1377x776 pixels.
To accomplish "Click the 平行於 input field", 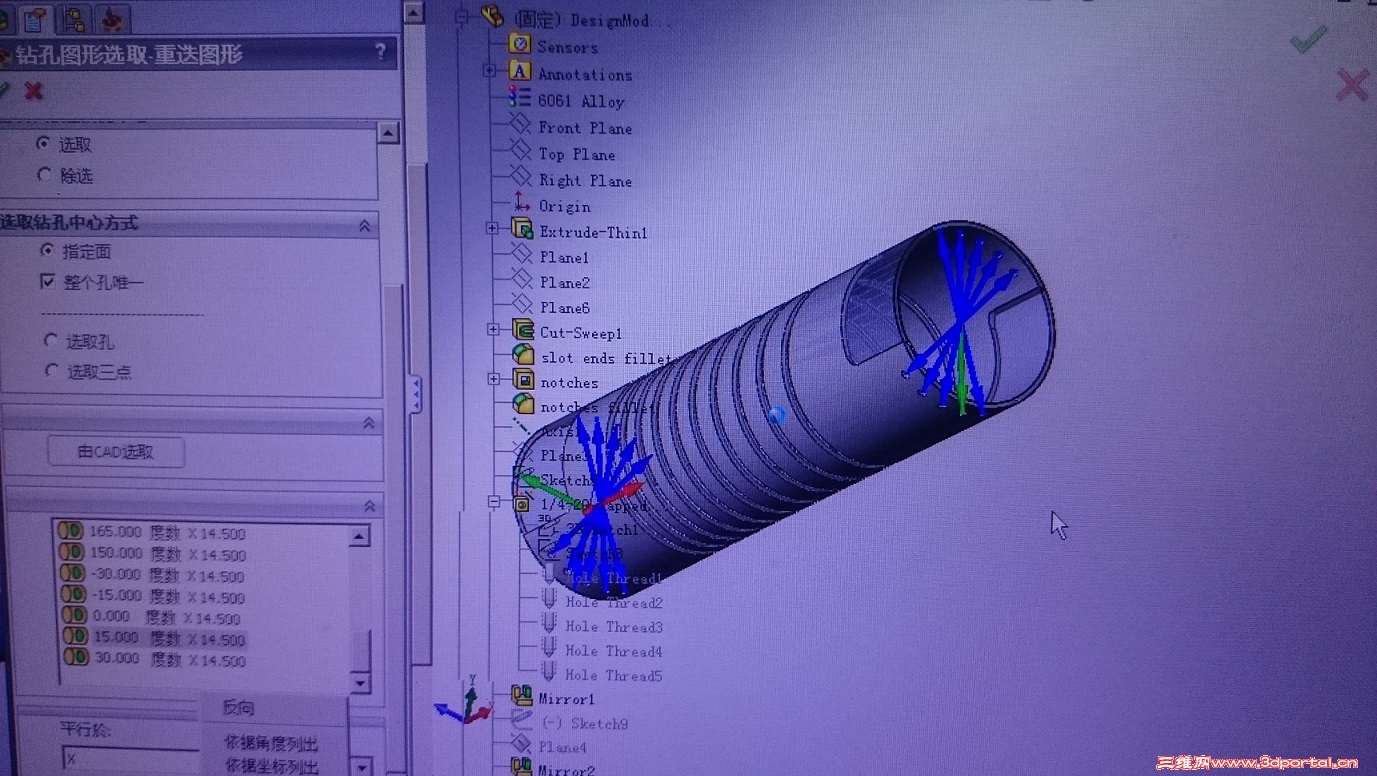I will tap(131, 760).
